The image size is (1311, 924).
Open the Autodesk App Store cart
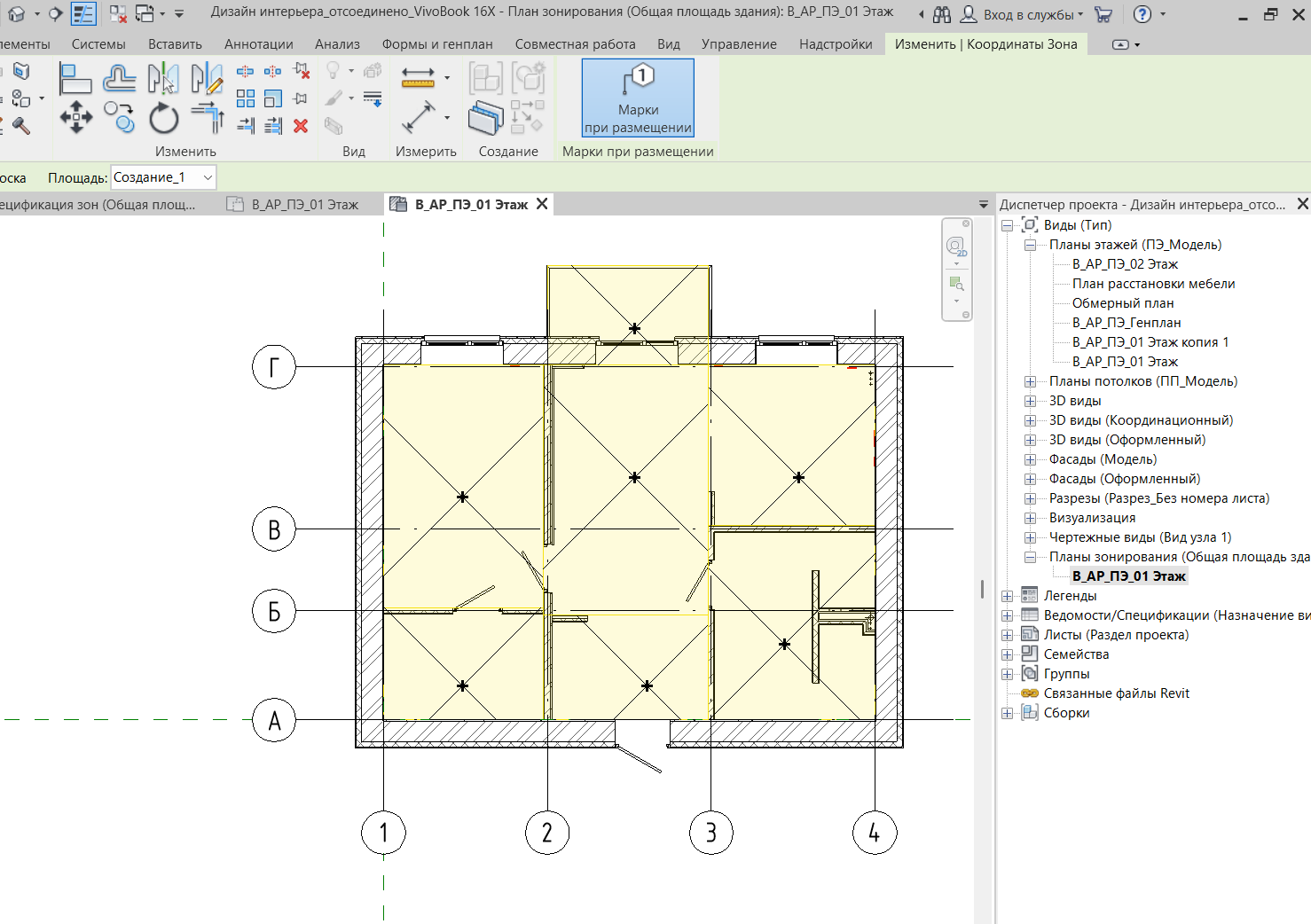[1103, 14]
